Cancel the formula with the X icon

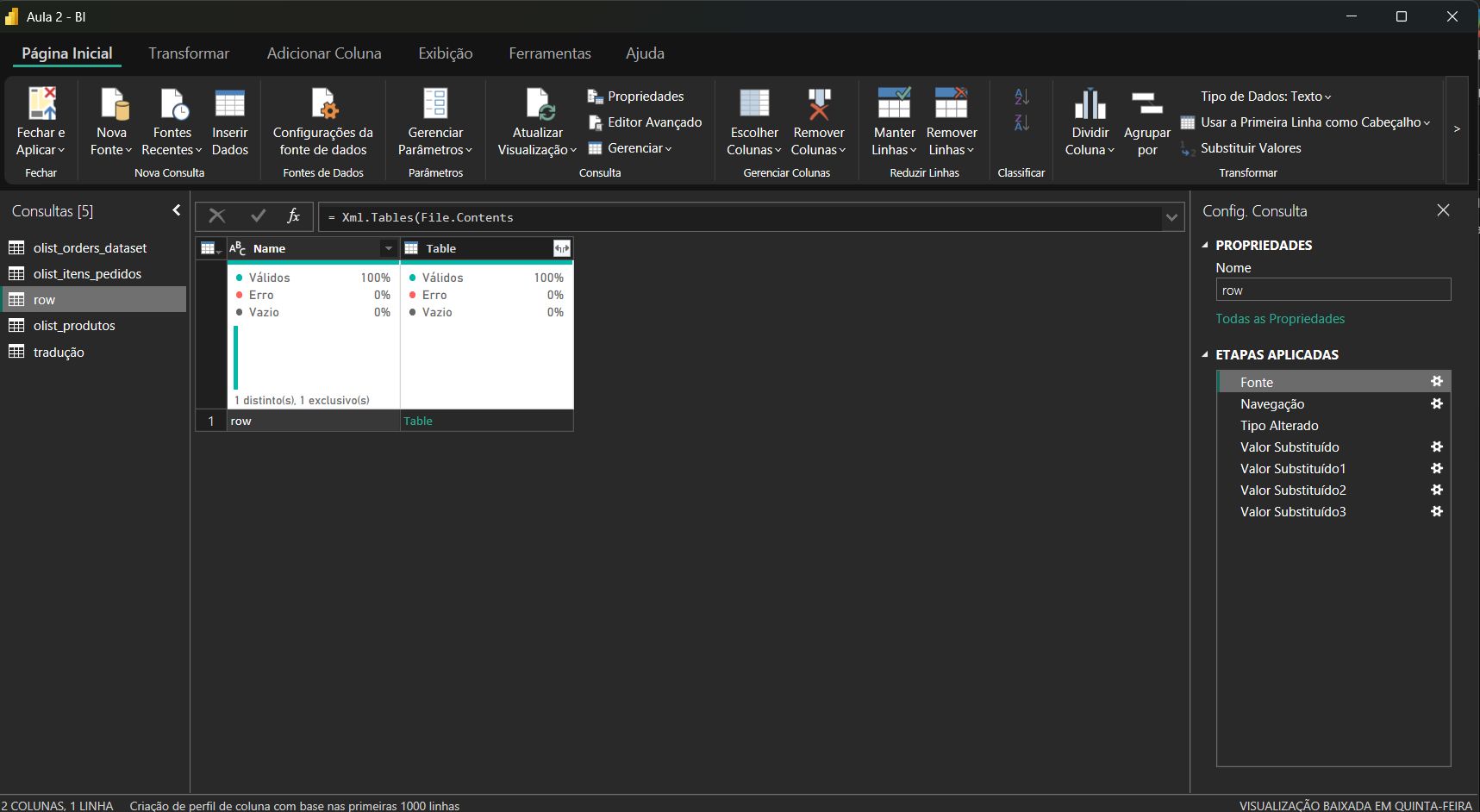(x=217, y=216)
